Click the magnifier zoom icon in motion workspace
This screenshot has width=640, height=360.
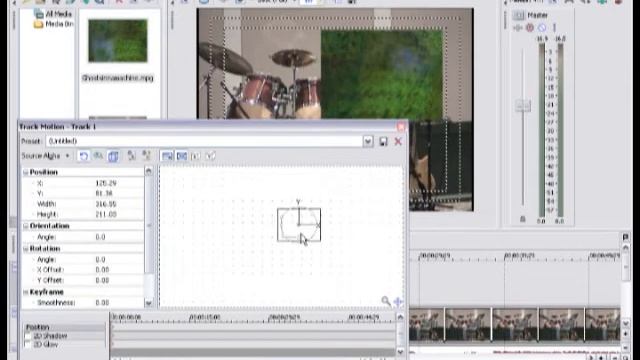tap(386, 301)
